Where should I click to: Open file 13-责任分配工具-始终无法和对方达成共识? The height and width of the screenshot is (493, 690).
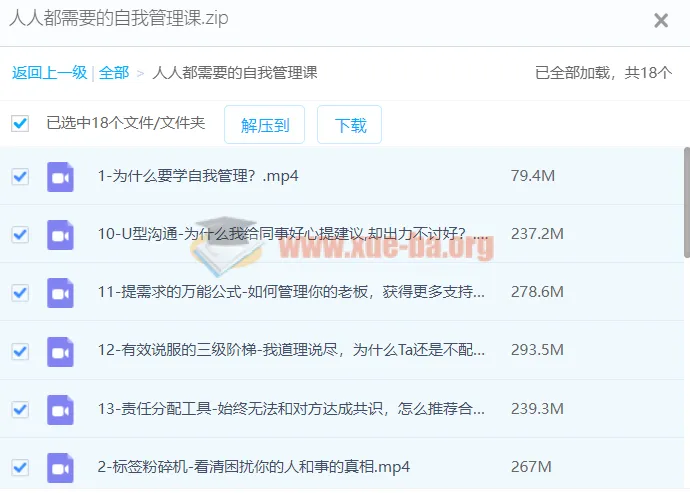pos(291,409)
